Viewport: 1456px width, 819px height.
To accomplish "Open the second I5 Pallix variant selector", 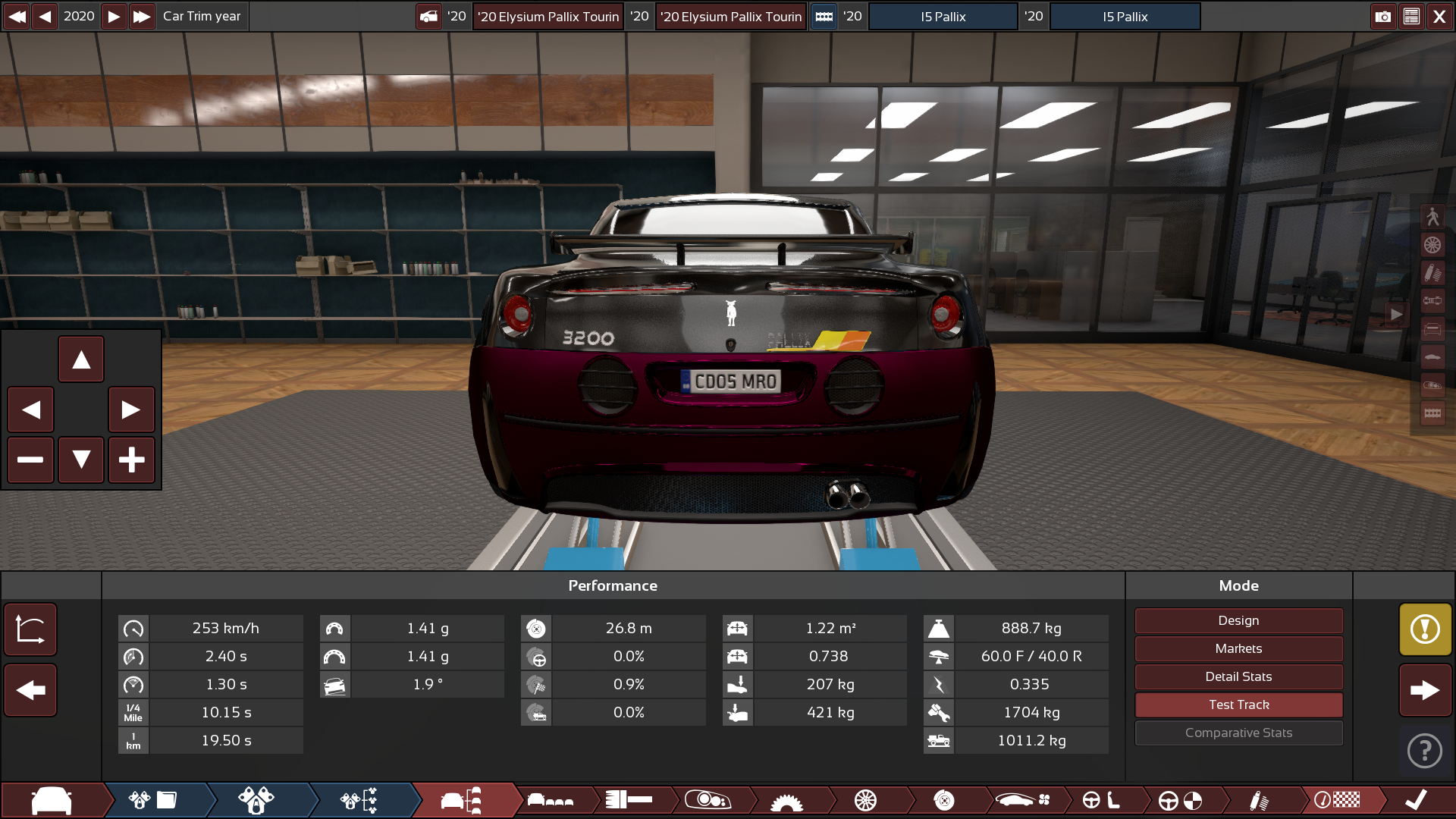I will tap(1125, 16).
